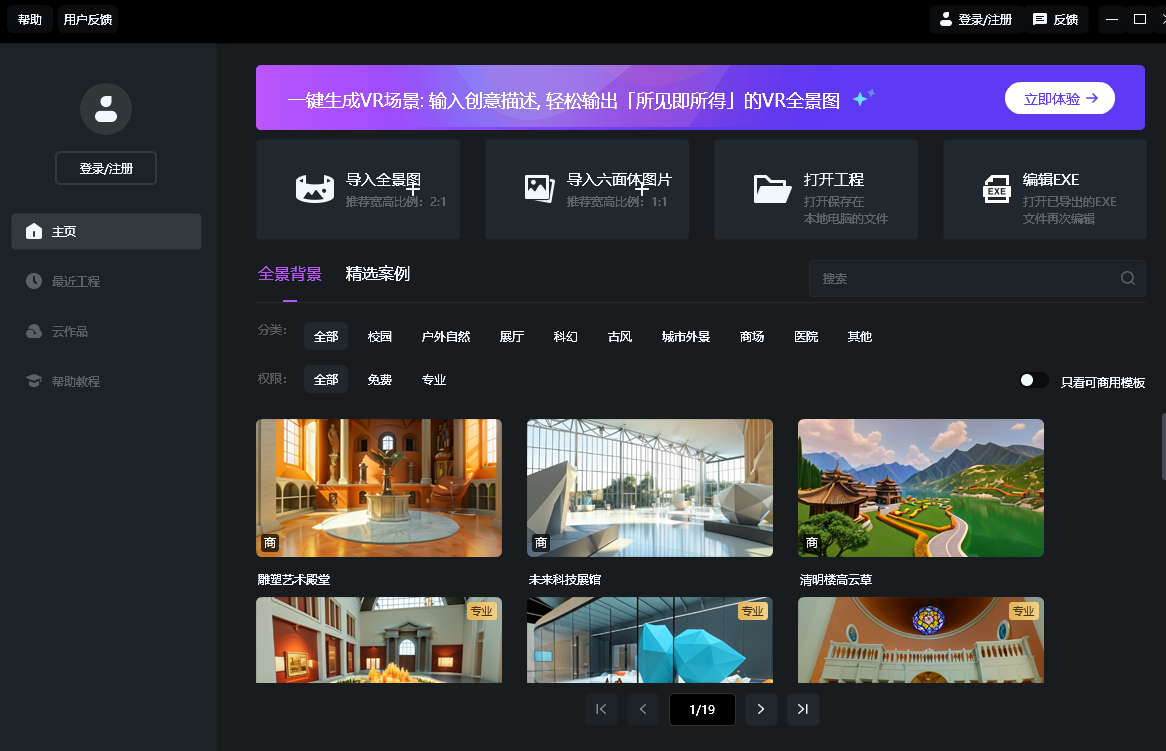Filter permission by 专业
Screen dimensions: 1166x751
tap(434, 380)
